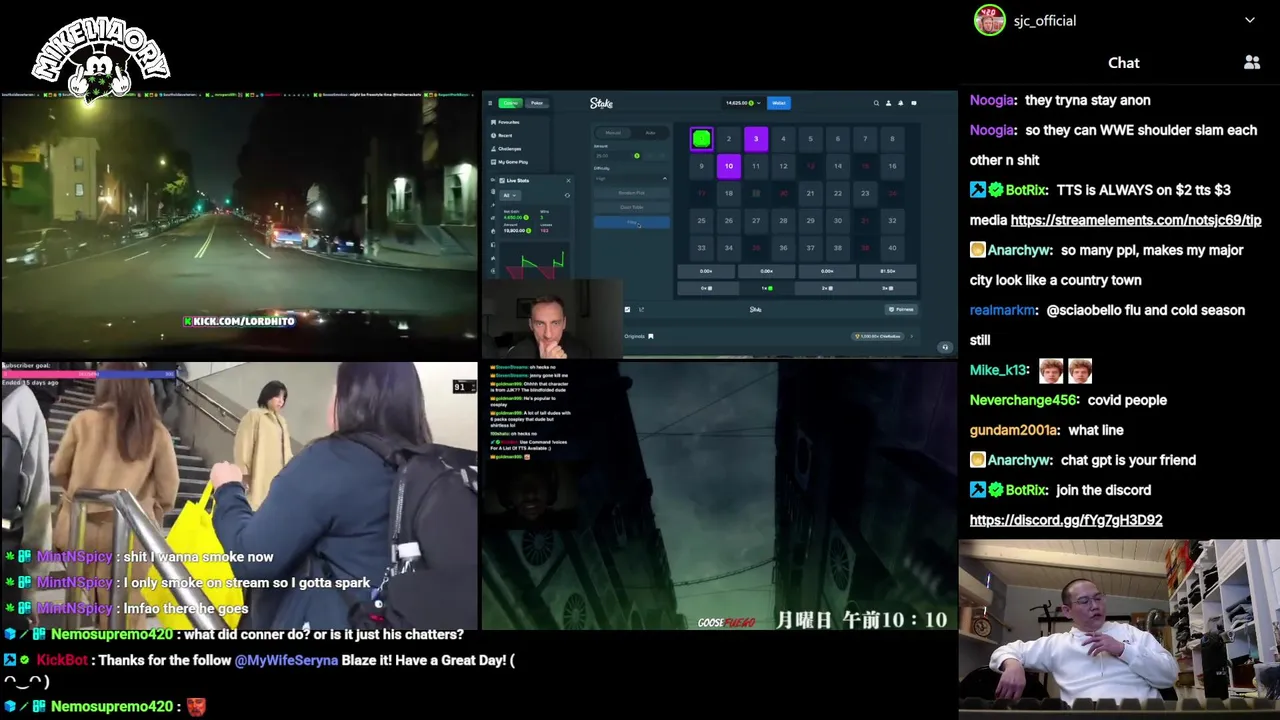Click the Challenges prize pill

[x=878, y=336]
